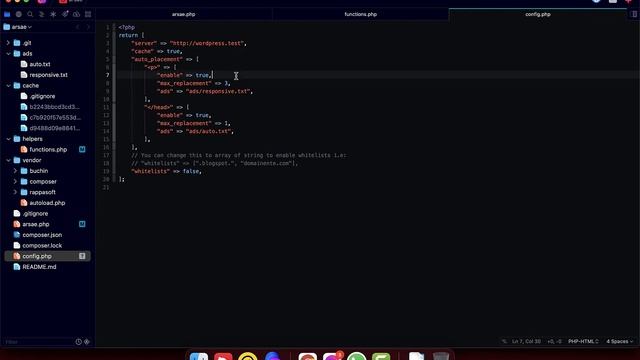
Task: Open the asterisk-shaped sidebar icon
Action: [53, 14]
